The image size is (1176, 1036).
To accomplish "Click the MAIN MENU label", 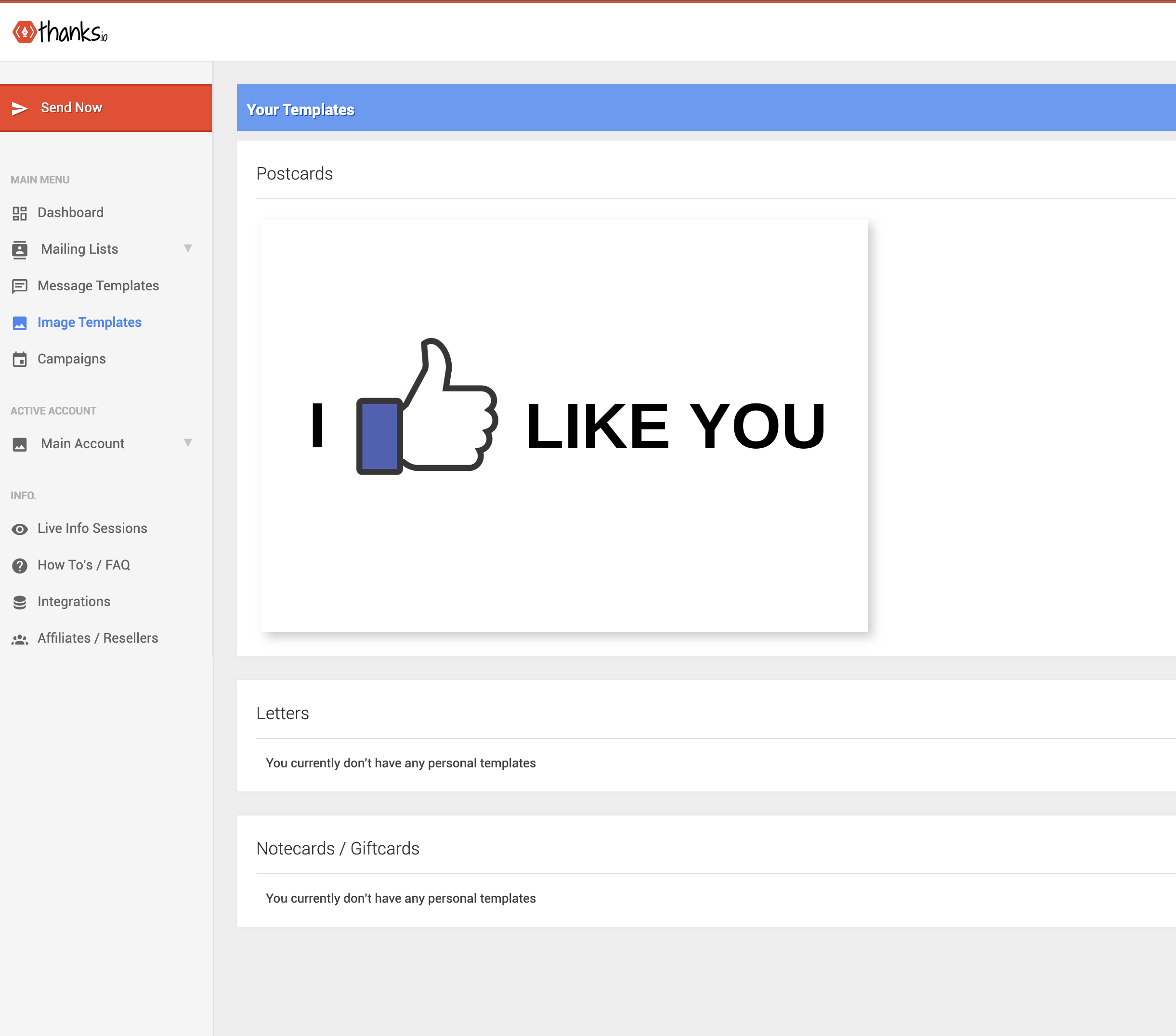I will click(39, 180).
